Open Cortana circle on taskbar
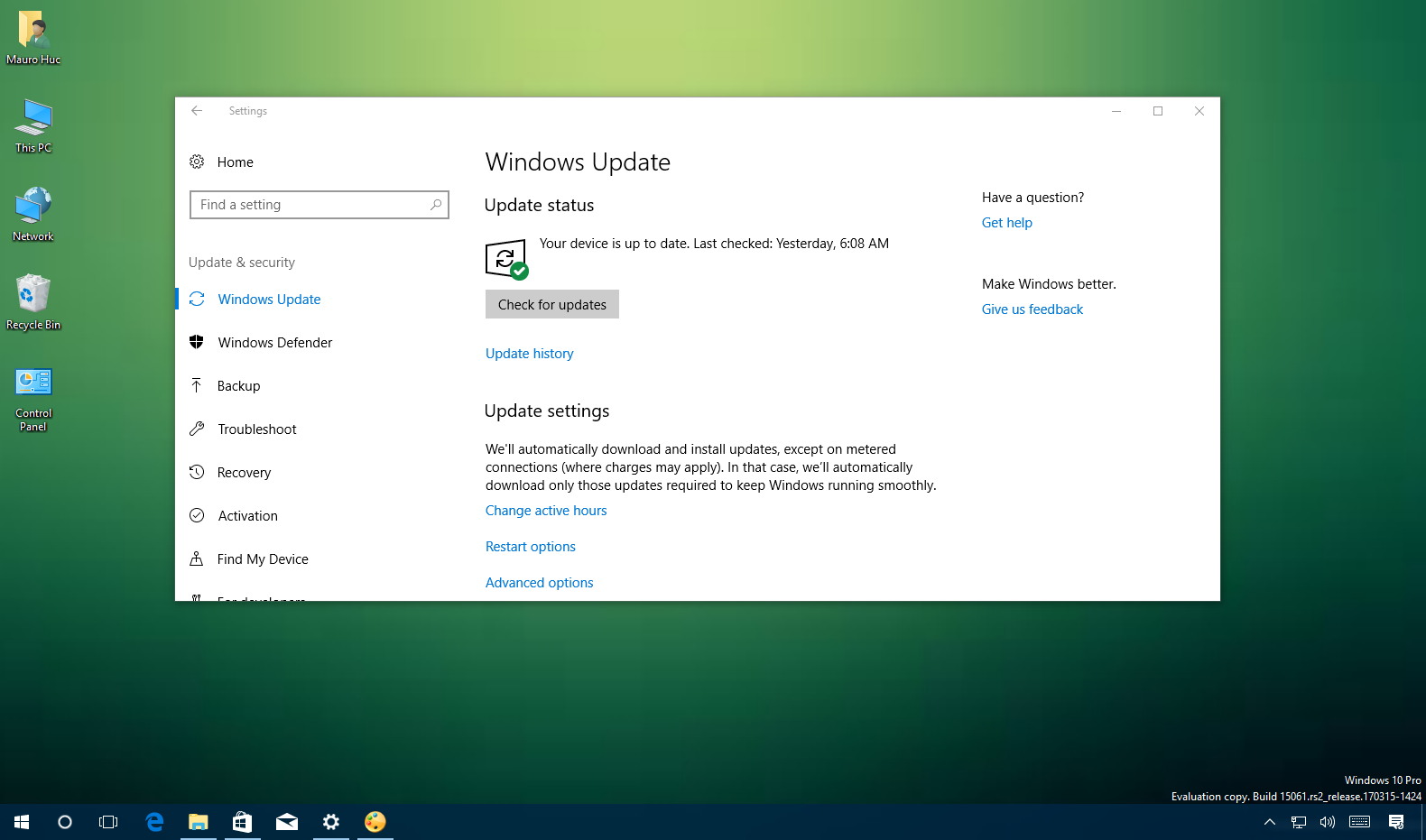 click(65, 822)
